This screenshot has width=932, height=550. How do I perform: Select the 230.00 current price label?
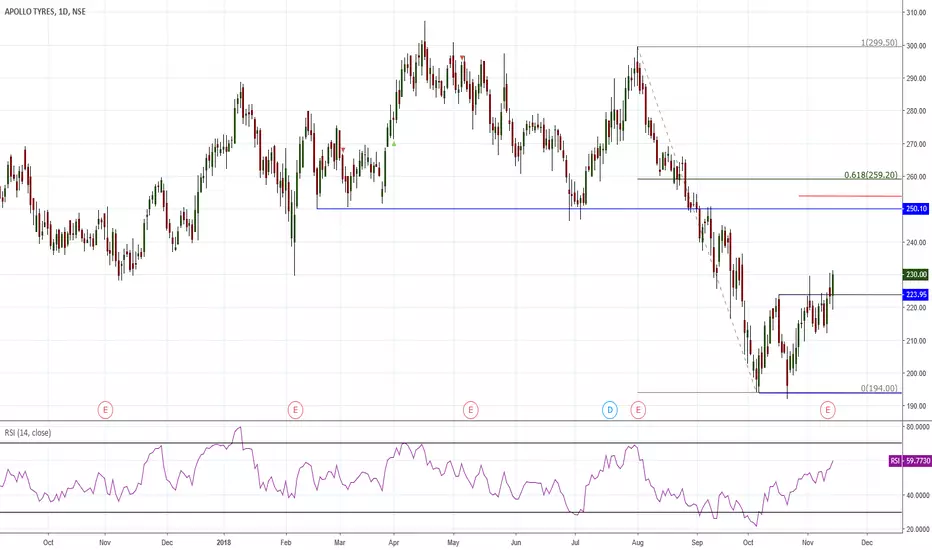click(x=915, y=274)
